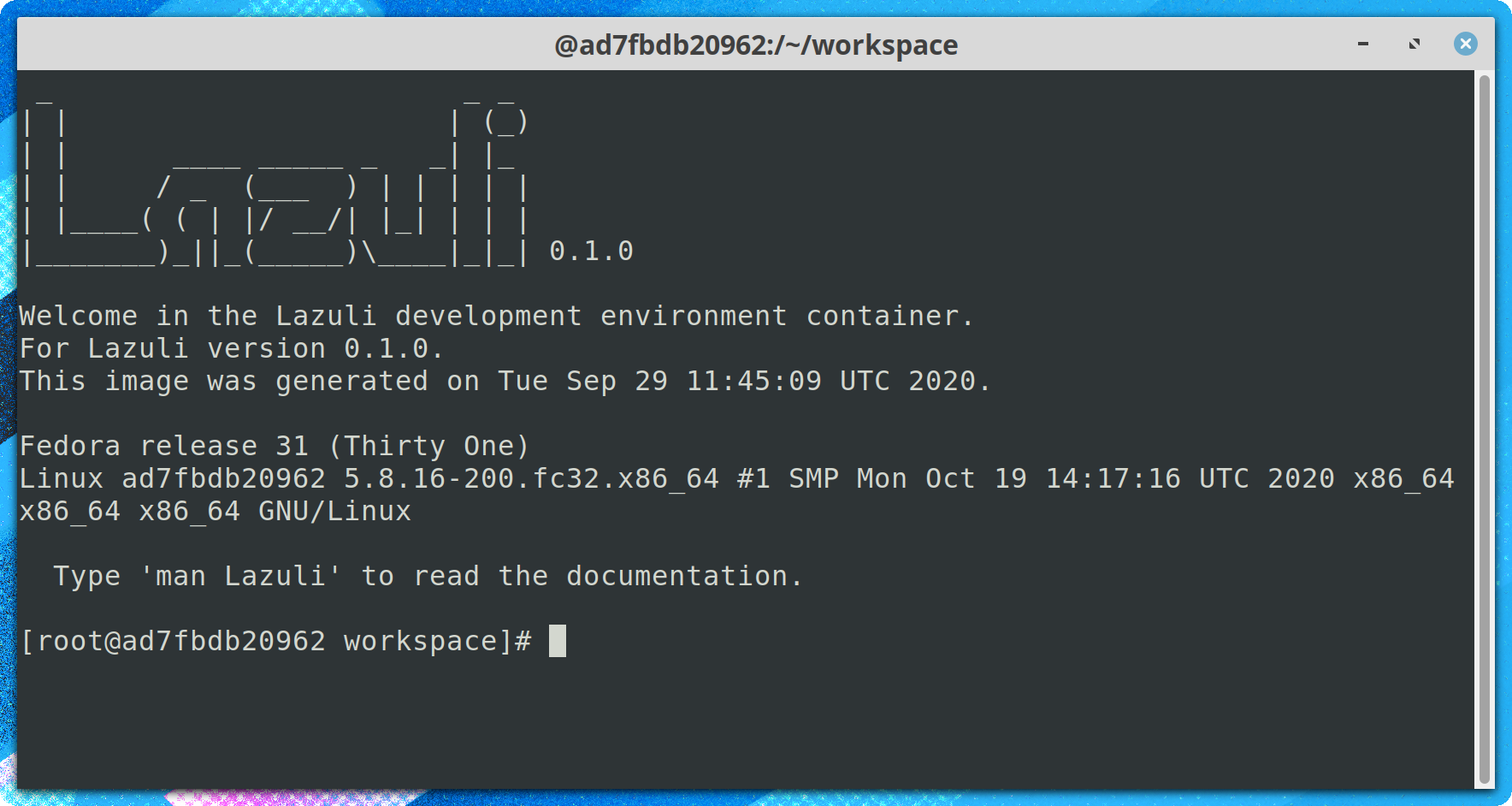1512x806 pixels.
Task: Click the terminal's vertical scrollbar
Action: tap(1484, 428)
